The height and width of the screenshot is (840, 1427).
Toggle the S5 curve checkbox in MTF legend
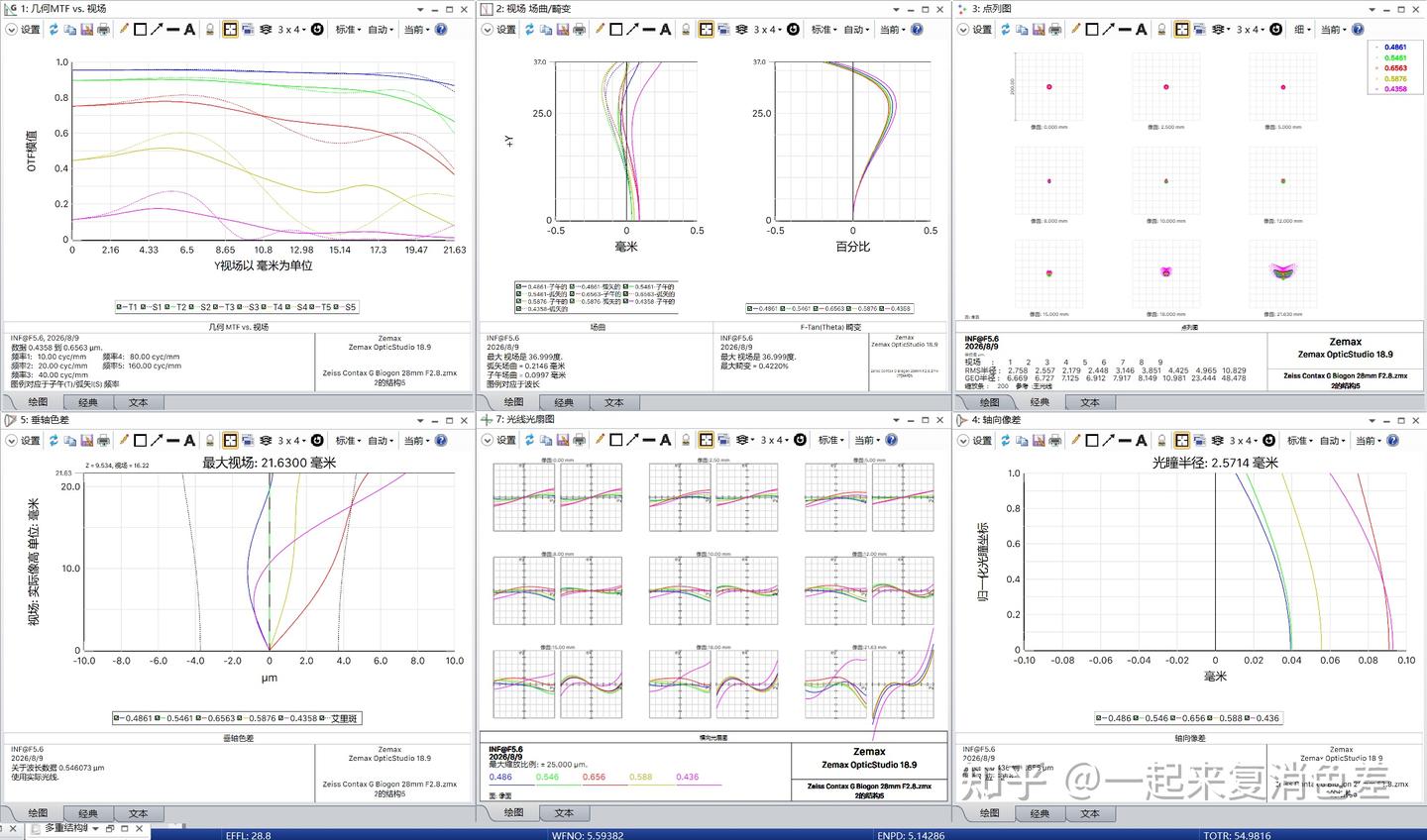coord(336,307)
